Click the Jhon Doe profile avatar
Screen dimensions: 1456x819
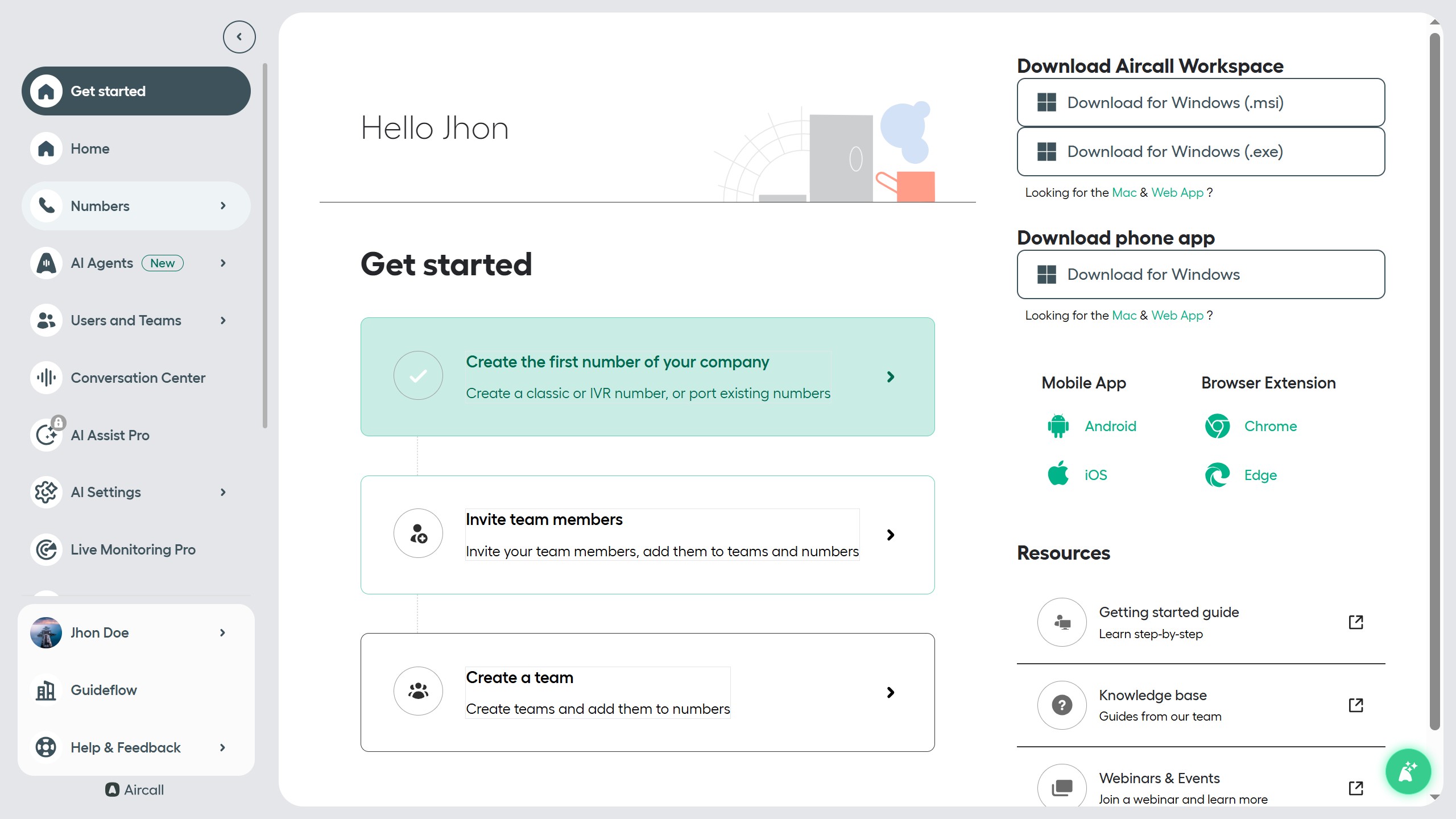click(46, 633)
